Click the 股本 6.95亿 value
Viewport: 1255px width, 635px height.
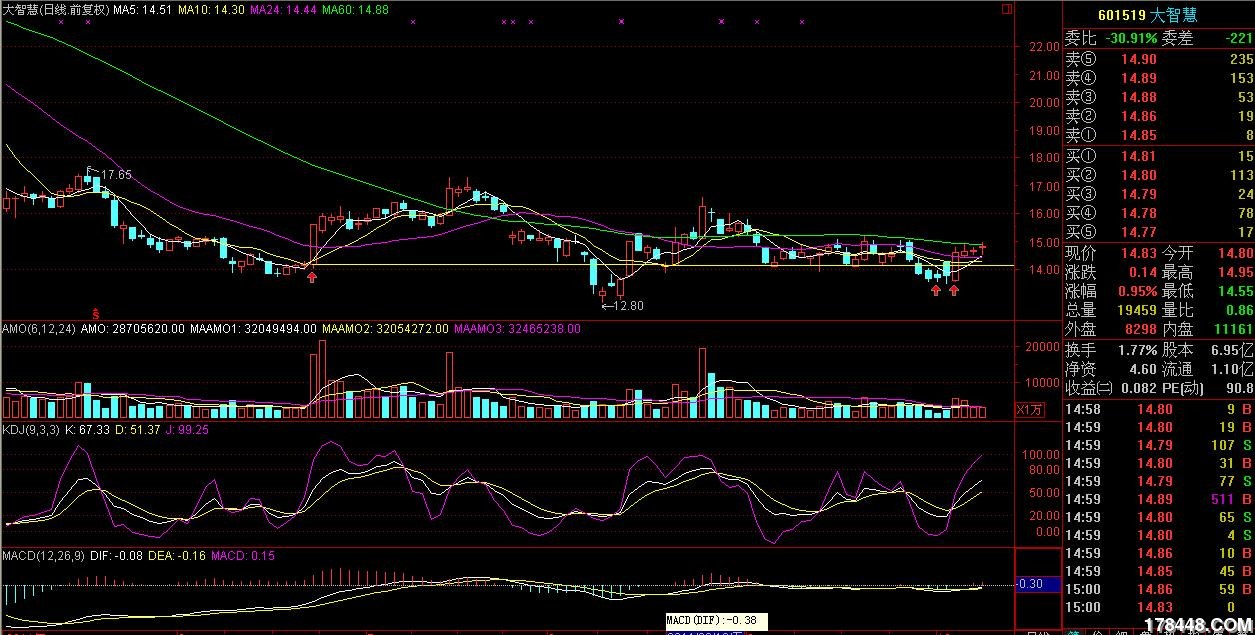click(x=1232, y=350)
